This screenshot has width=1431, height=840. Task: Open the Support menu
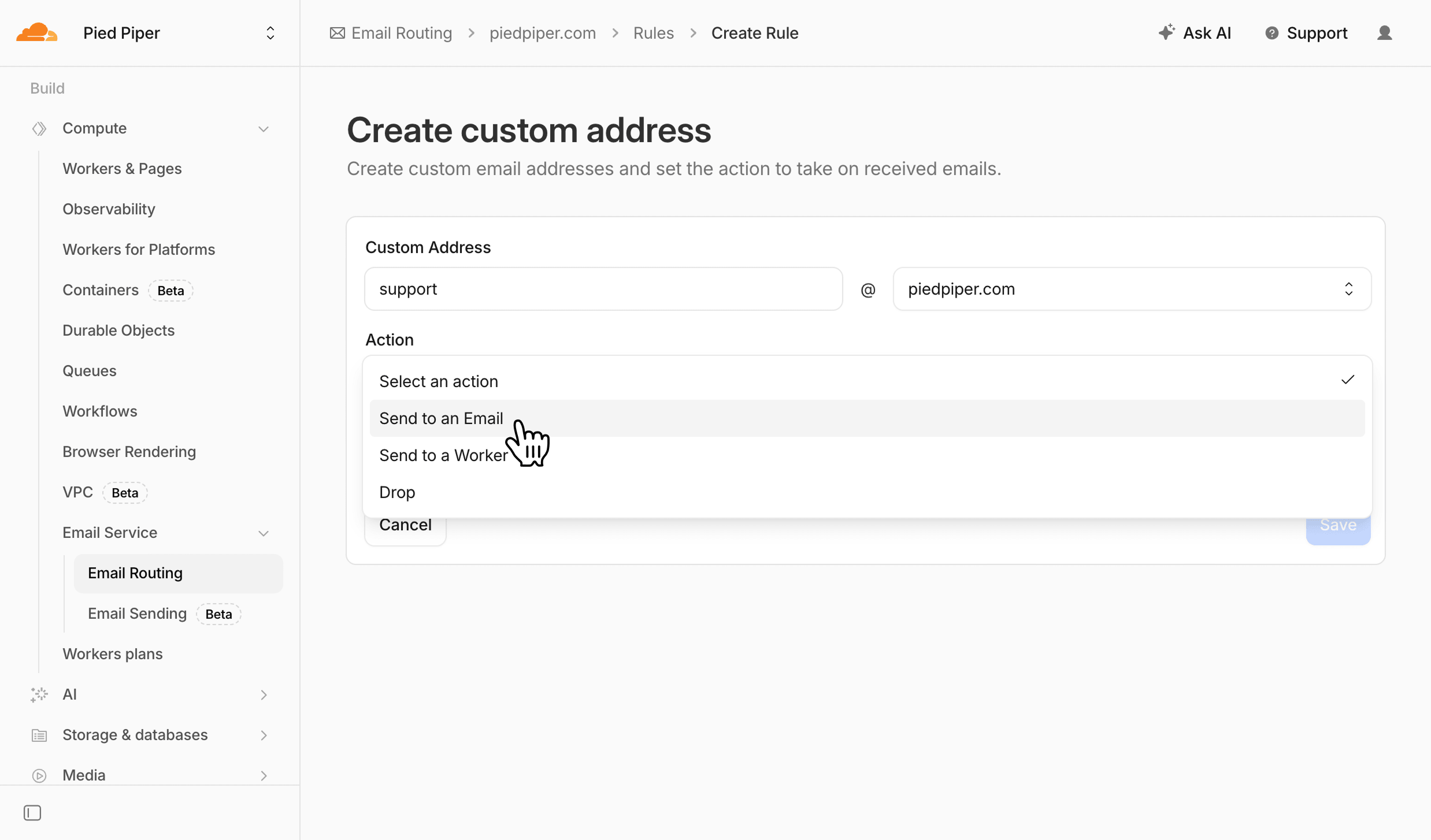coord(1306,33)
